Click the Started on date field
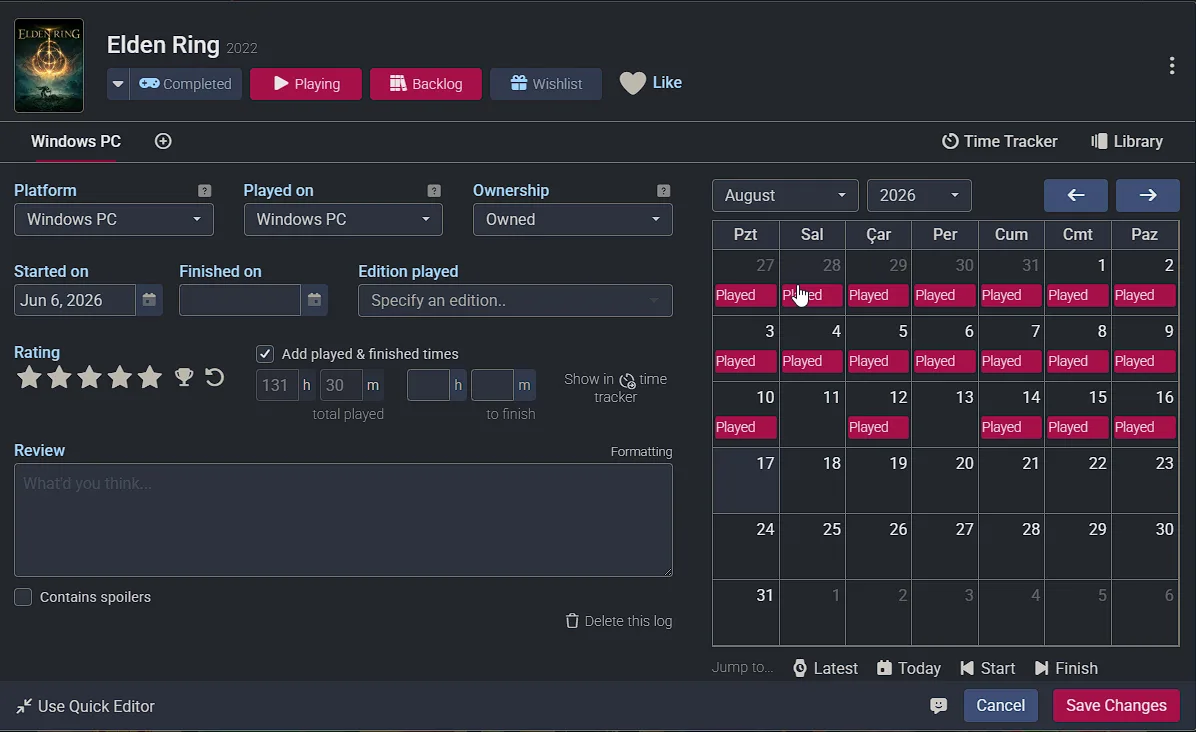1196x732 pixels. [x=75, y=300]
